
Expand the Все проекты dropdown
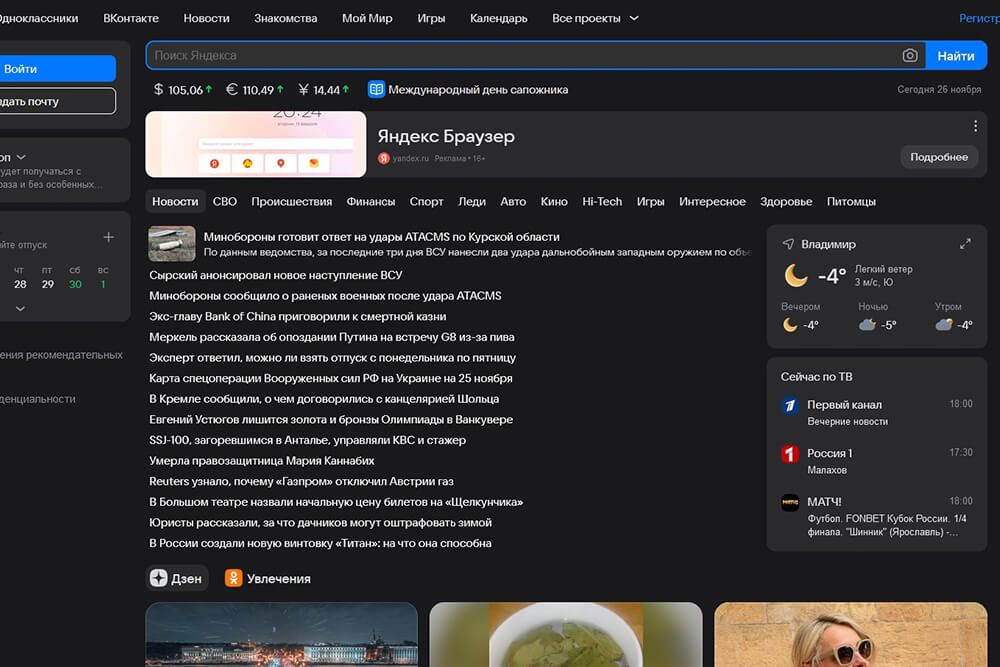coord(595,18)
